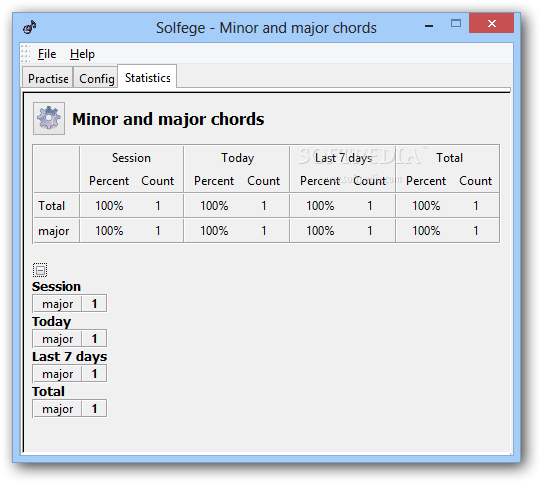
Task: Open the File menu
Action: [x=47, y=54]
